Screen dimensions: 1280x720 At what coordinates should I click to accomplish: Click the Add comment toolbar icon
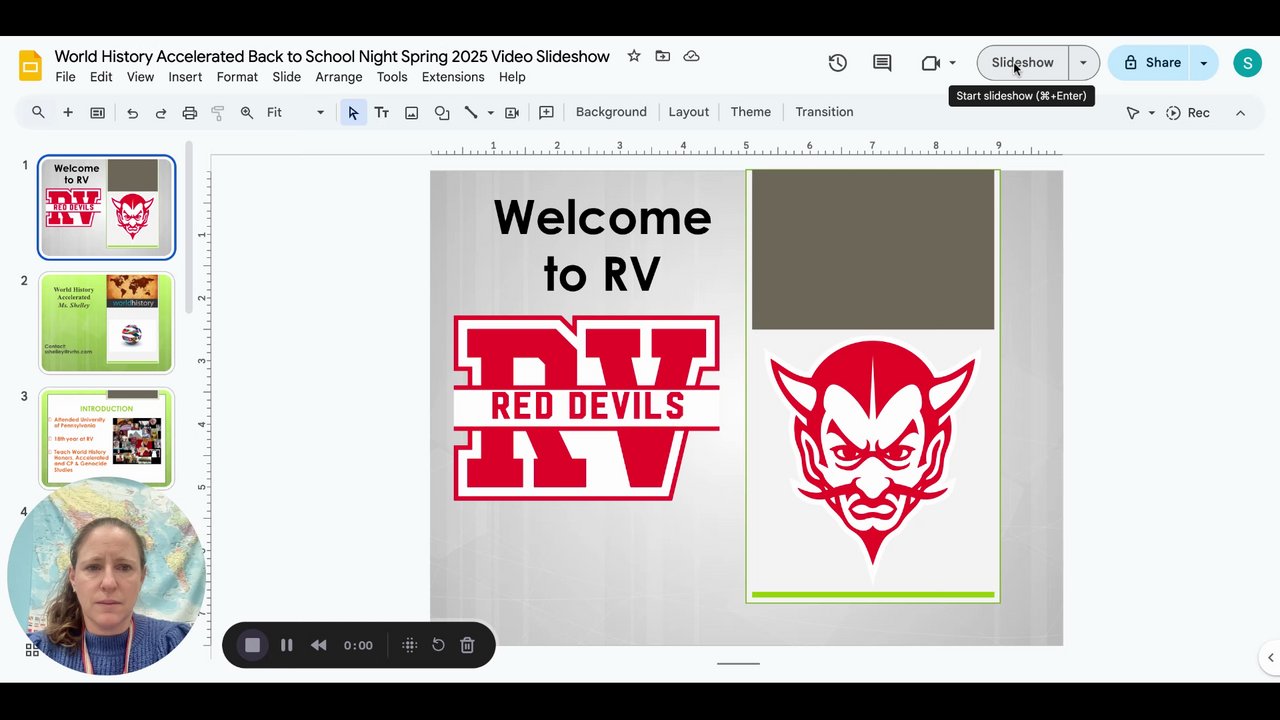[546, 113]
